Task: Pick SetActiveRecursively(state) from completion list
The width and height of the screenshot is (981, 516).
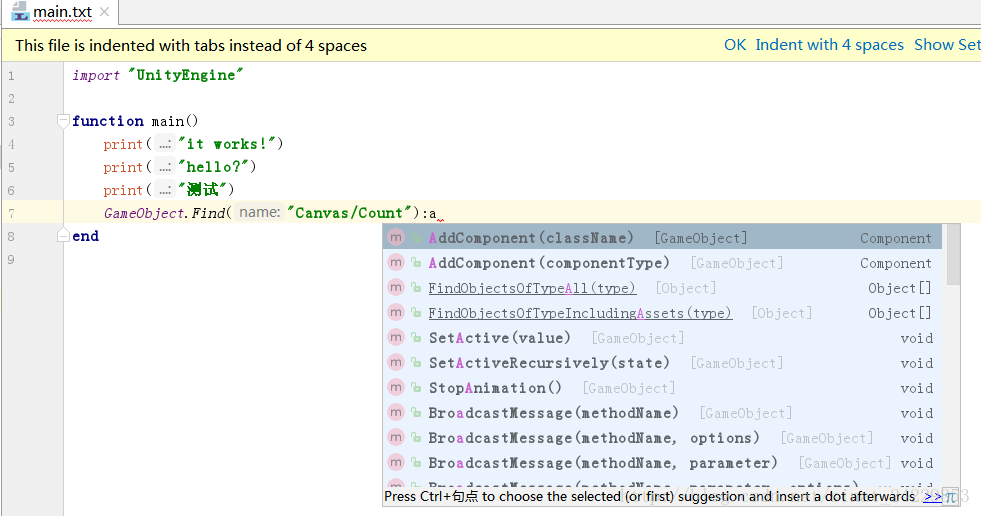Action: click(662, 363)
